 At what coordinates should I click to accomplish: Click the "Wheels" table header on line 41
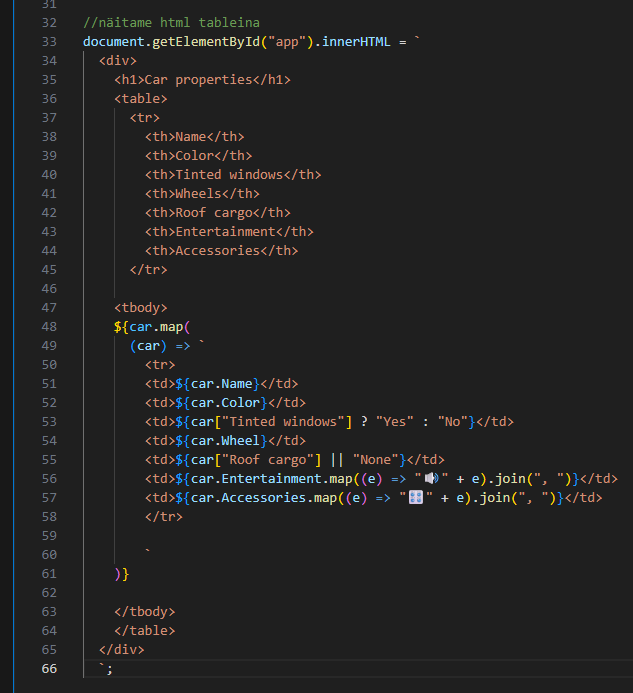(x=198, y=194)
